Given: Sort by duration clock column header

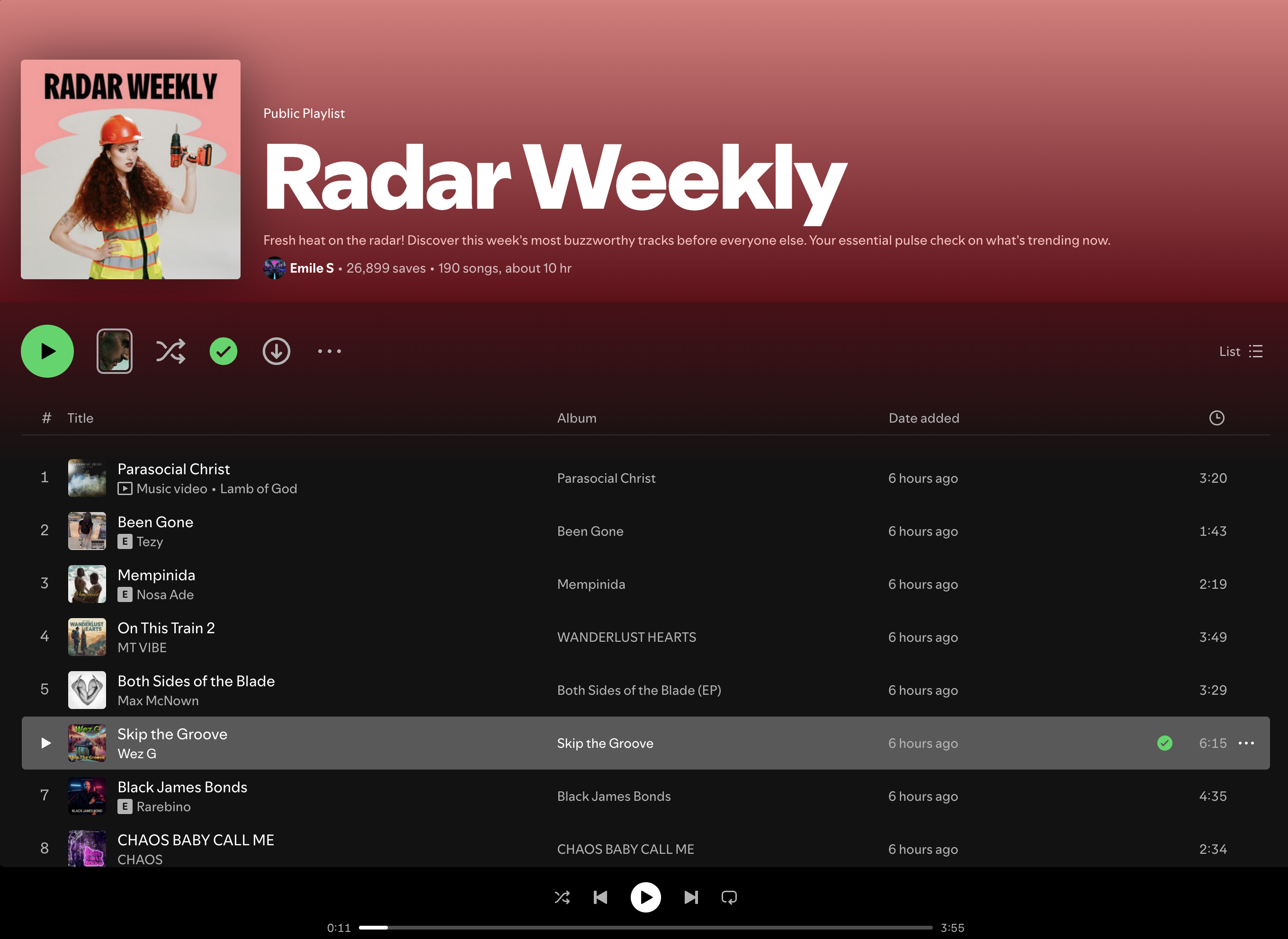Looking at the screenshot, I should pos(1216,418).
